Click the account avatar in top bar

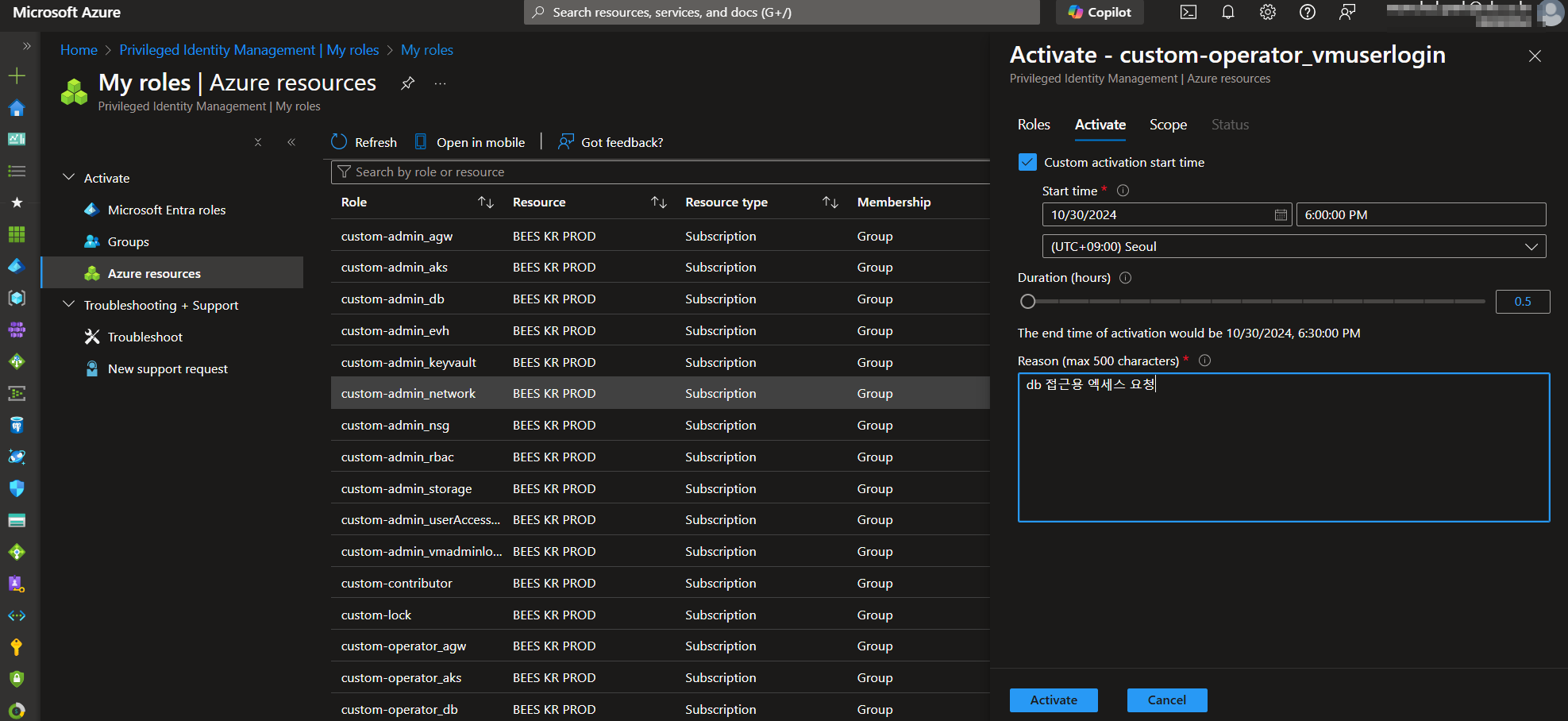click(1551, 13)
